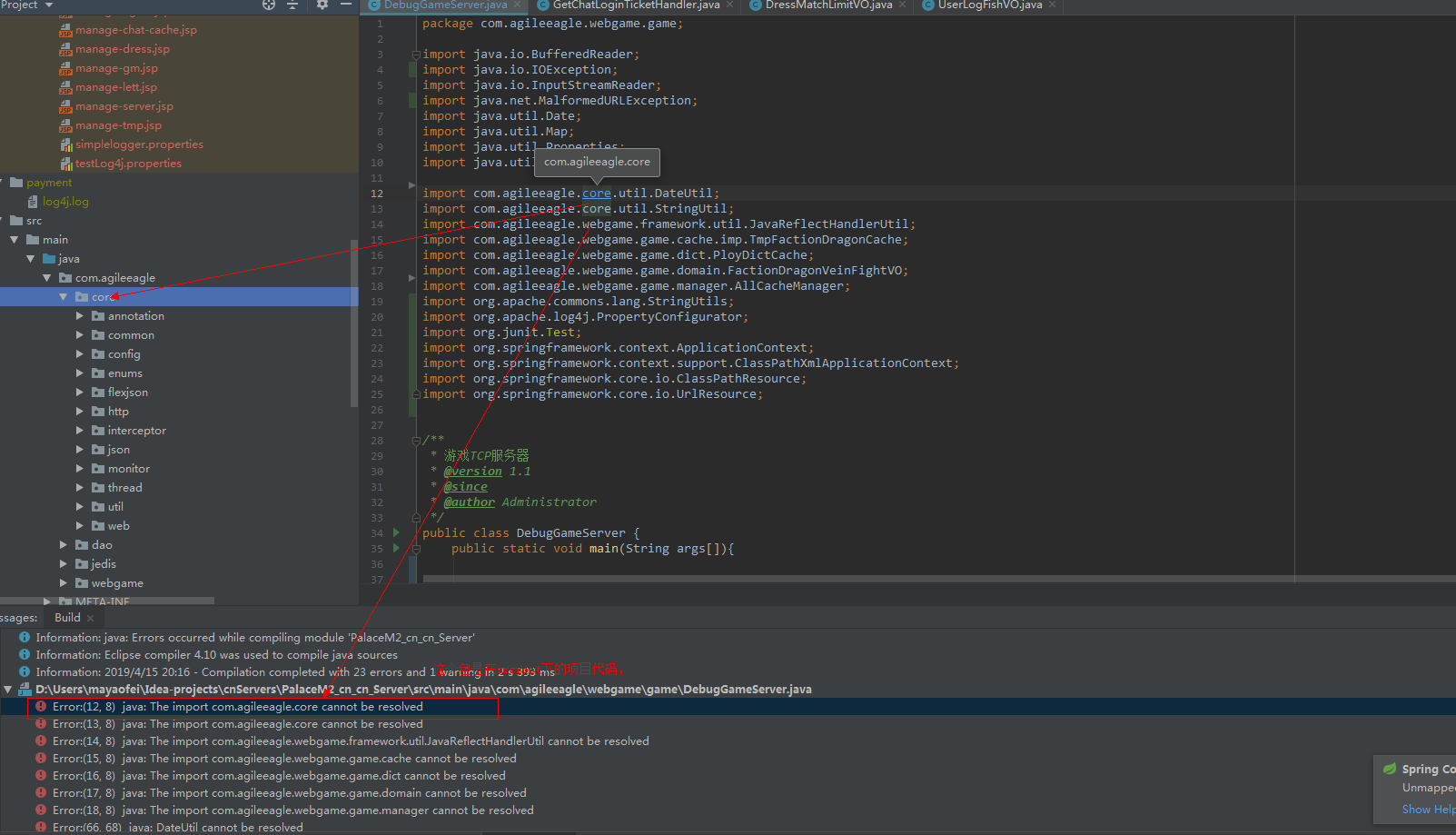The image size is (1456, 835).
Task: Expand the config package arrow
Action: (x=80, y=354)
